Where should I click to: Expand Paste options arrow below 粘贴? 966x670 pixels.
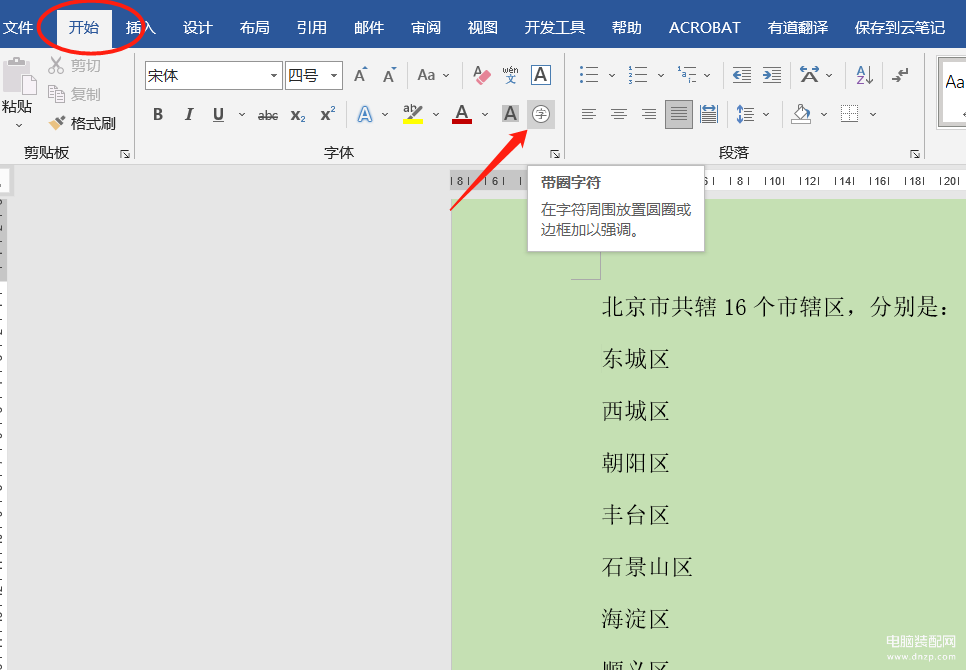(x=18, y=126)
